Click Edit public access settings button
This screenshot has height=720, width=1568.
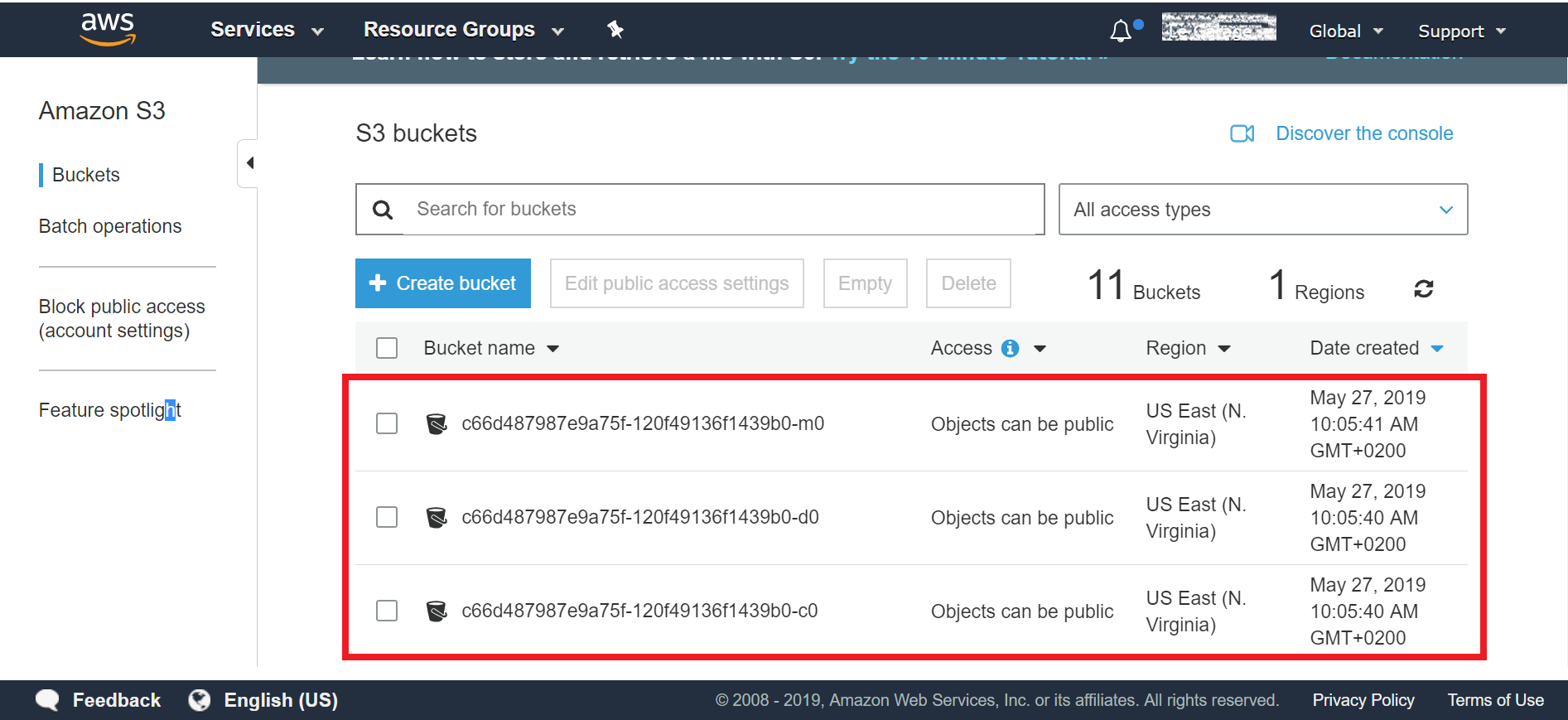click(x=677, y=283)
